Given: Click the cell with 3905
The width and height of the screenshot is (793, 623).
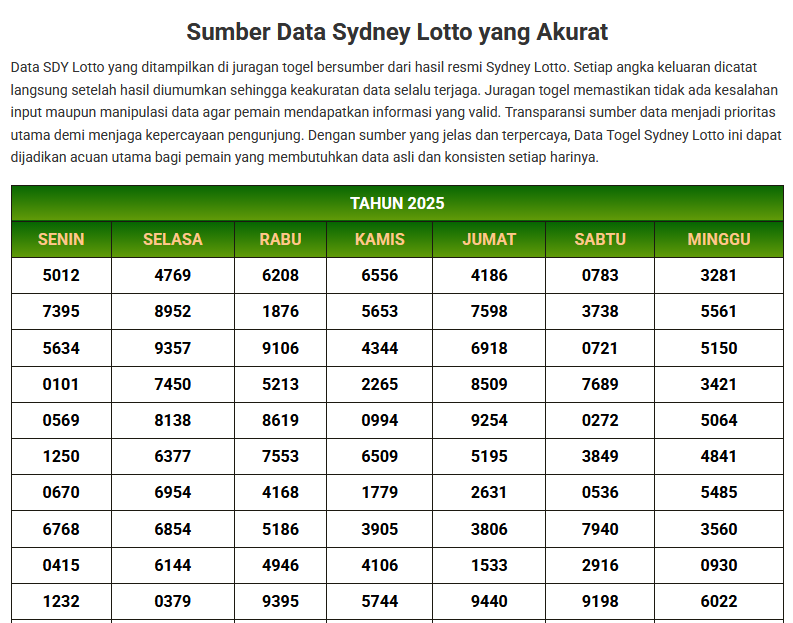Looking at the screenshot, I should pyautogui.click(x=380, y=529).
